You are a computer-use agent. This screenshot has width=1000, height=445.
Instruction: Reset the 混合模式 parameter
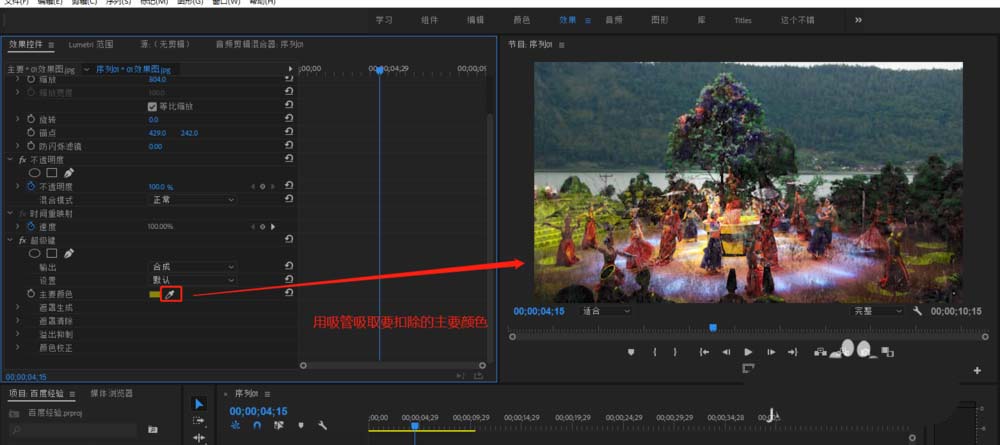coord(289,199)
